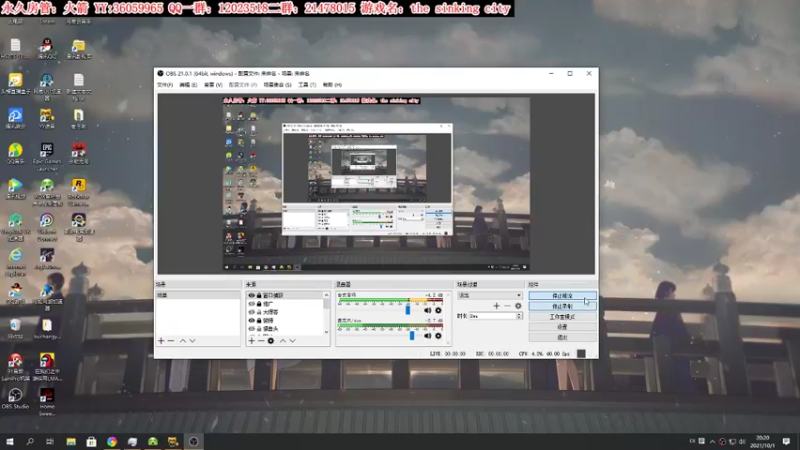Move the selected scene down

(x=192, y=341)
